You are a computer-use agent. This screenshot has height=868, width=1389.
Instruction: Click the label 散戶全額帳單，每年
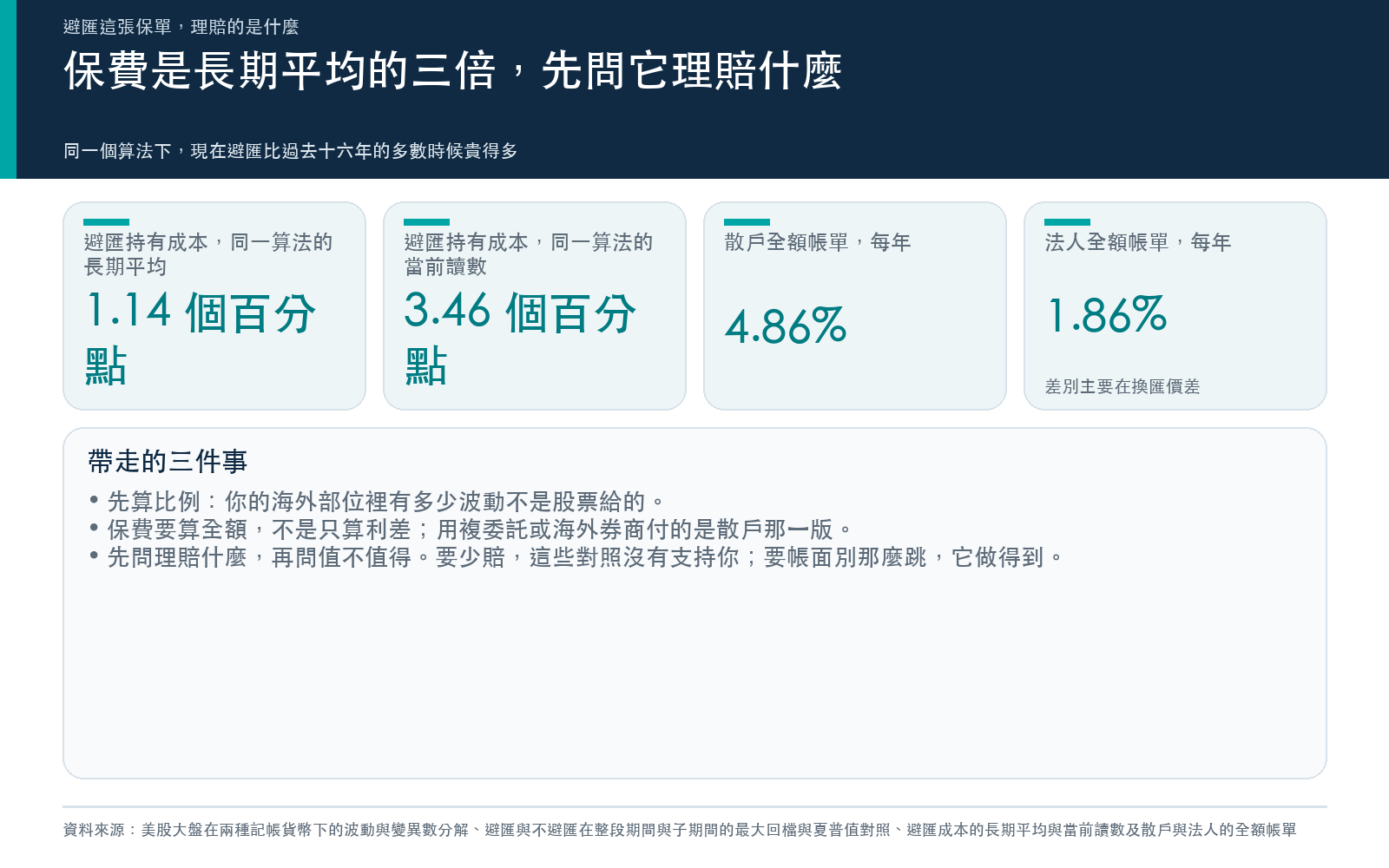(x=818, y=242)
